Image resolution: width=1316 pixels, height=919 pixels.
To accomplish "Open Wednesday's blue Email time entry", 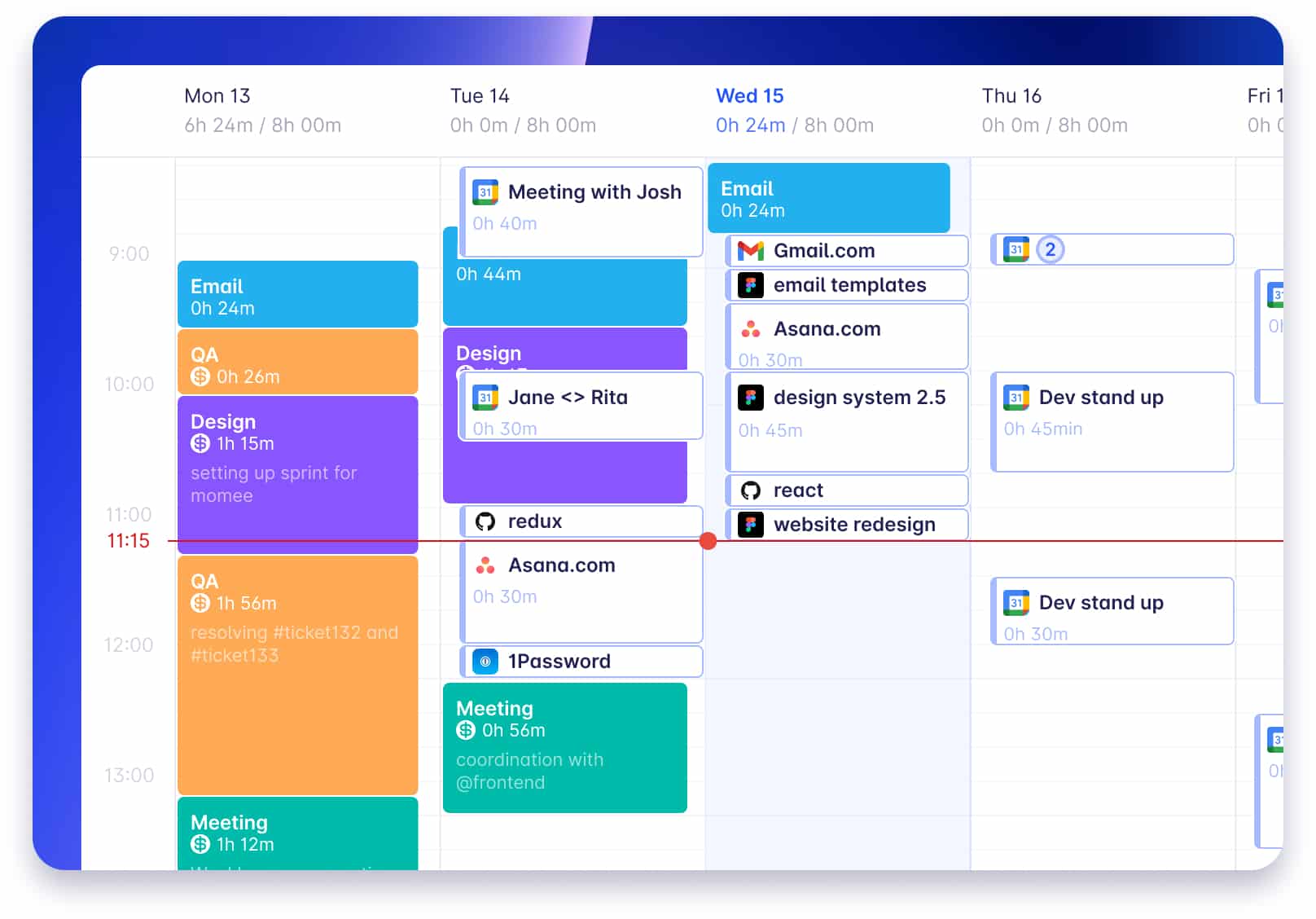I will (828, 198).
